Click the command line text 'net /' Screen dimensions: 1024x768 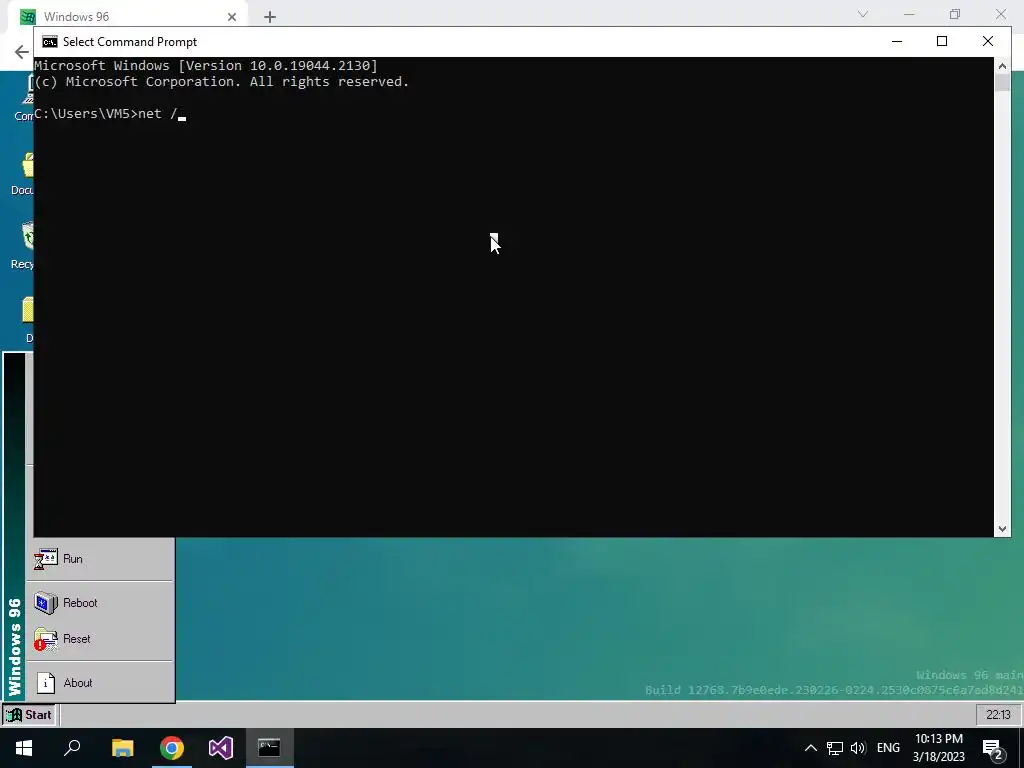tap(157, 114)
